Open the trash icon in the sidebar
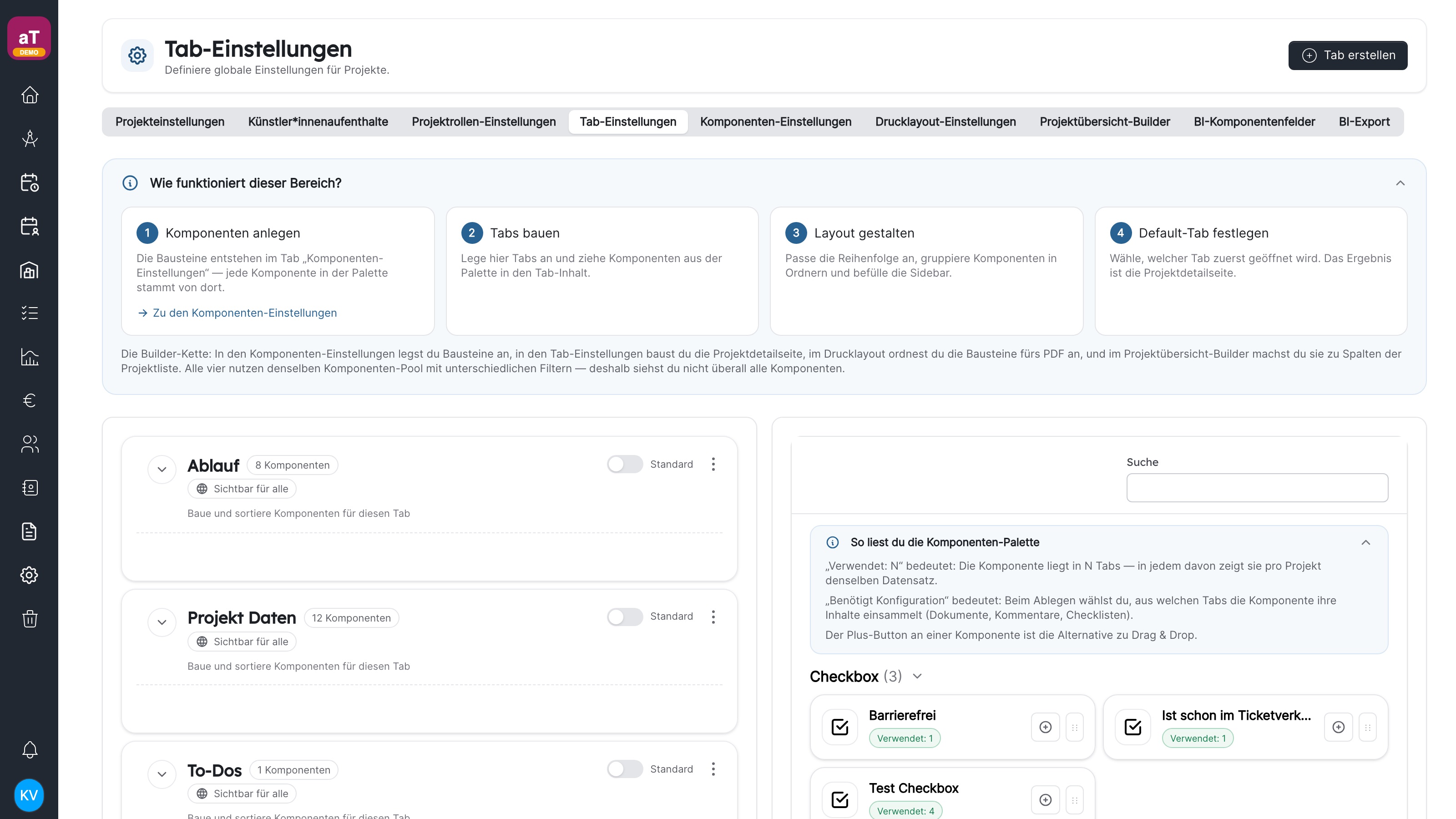The image size is (1456, 819). click(30, 618)
